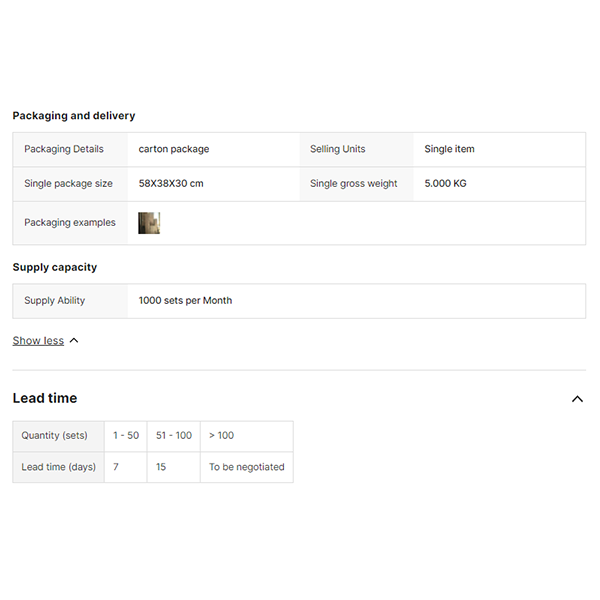Screen dimensions: 600x600
Task: Select the Packaging and delivery heading
Action: pos(74,116)
